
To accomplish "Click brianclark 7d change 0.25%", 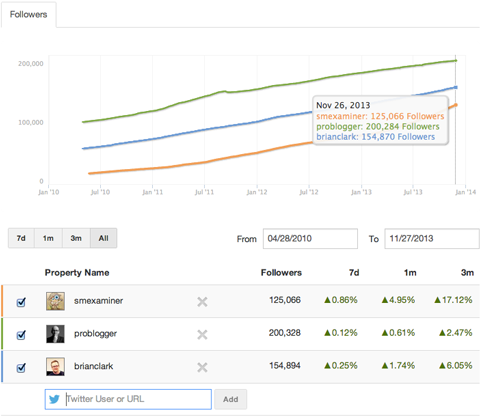I will point(341,365).
